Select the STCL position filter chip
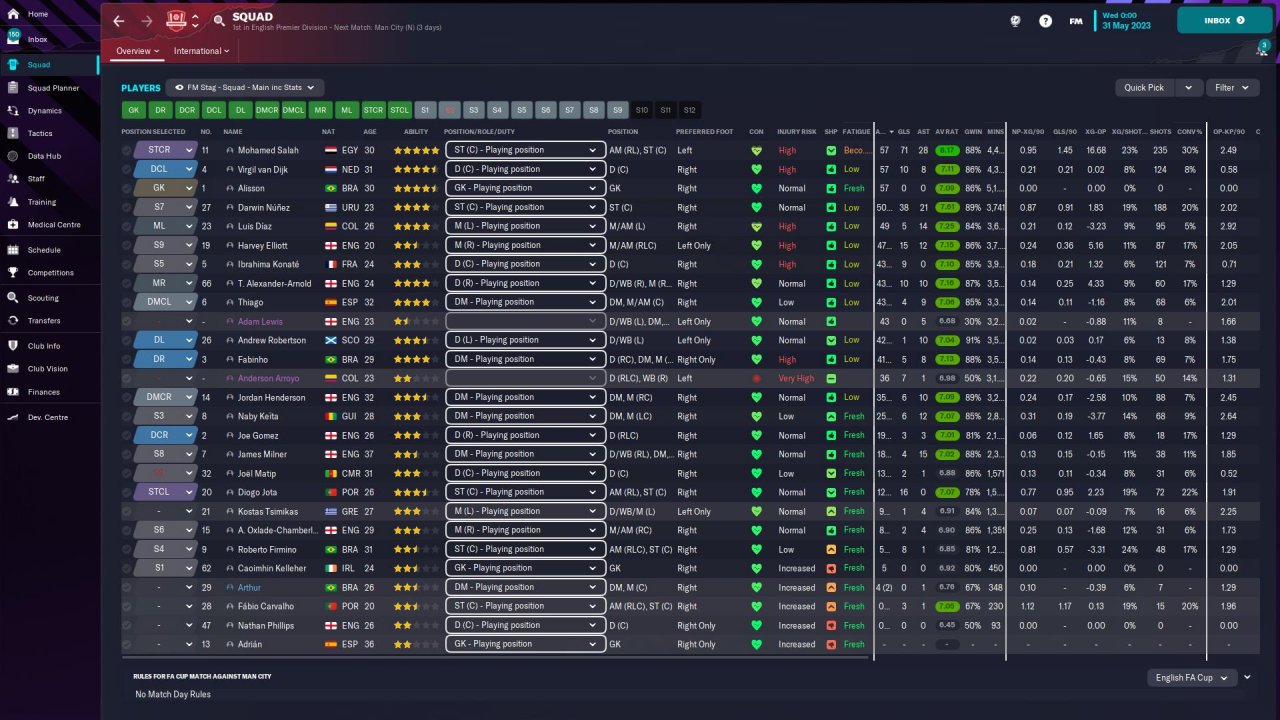The image size is (1280, 720). pyautogui.click(x=399, y=110)
